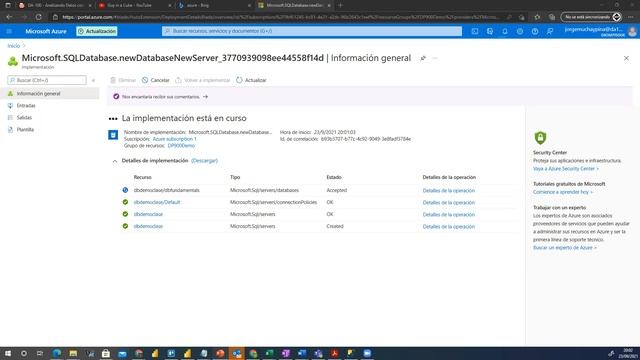Open Microsoft Store from the taskbar

(x=106, y=353)
